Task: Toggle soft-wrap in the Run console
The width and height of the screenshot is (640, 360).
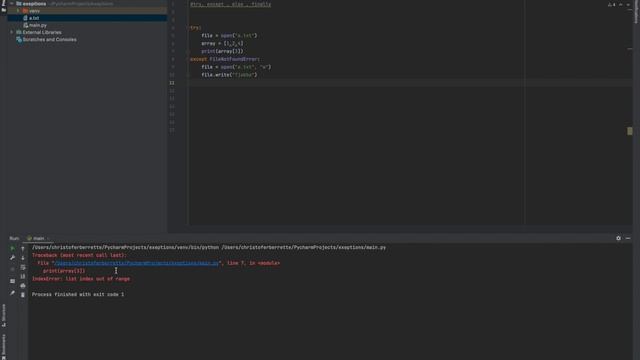Action: [x=23, y=267]
